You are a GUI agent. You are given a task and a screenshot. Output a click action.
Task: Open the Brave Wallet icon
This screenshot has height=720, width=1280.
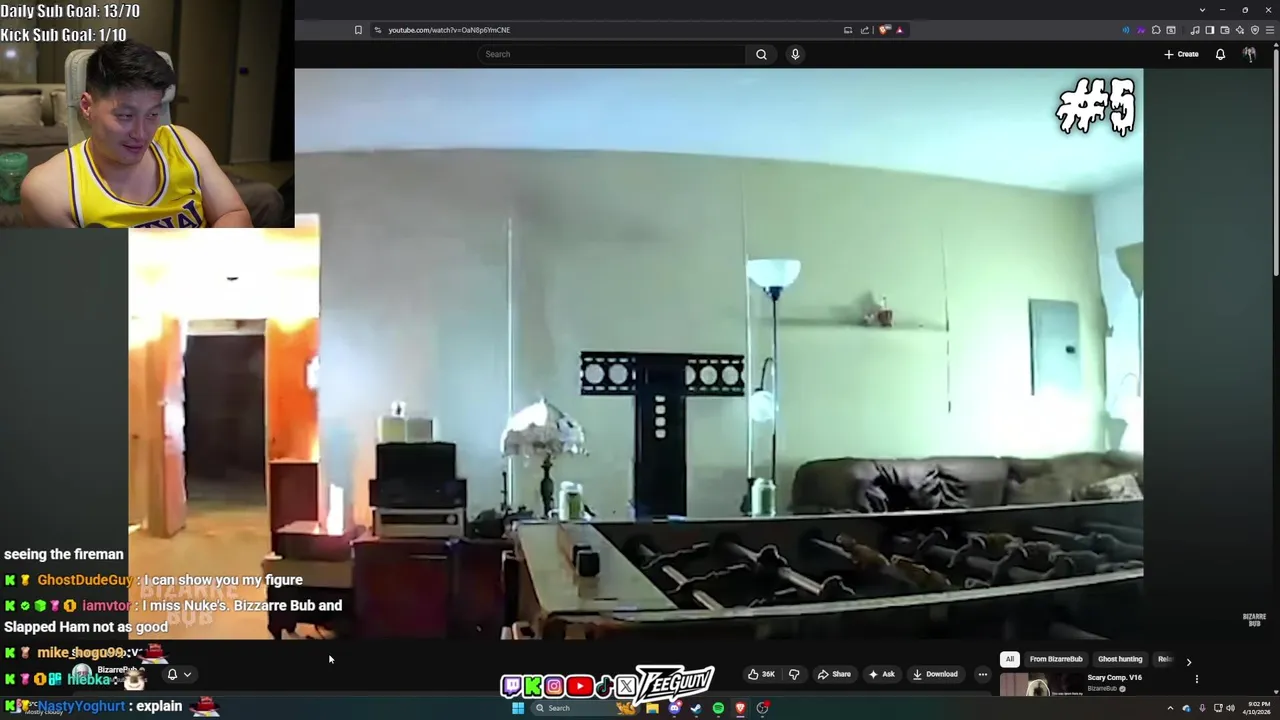click(1225, 30)
